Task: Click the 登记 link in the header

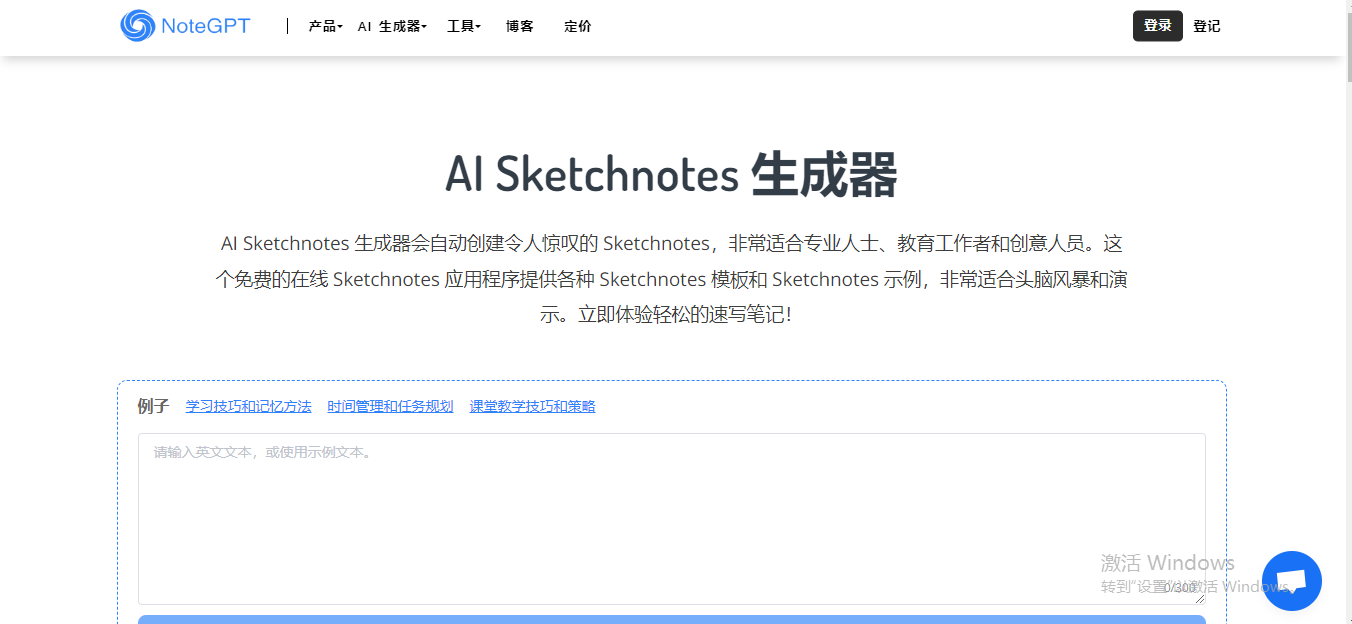Action: [x=1207, y=26]
